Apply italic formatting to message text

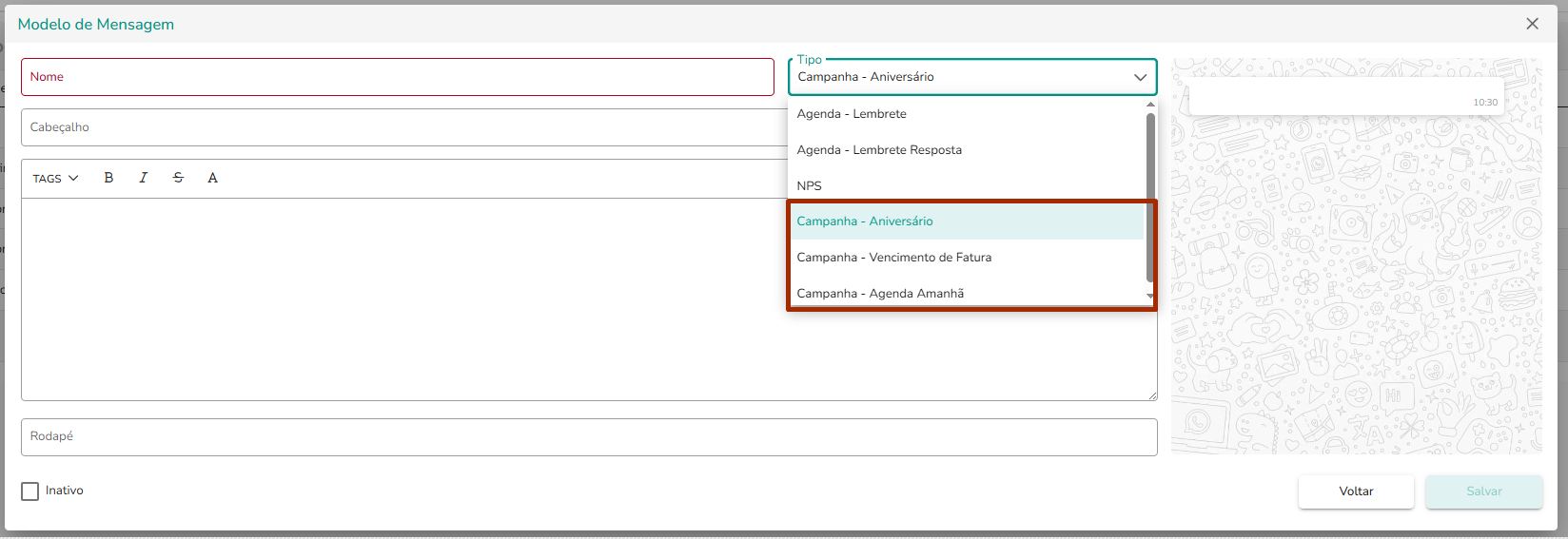pyautogui.click(x=143, y=178)
